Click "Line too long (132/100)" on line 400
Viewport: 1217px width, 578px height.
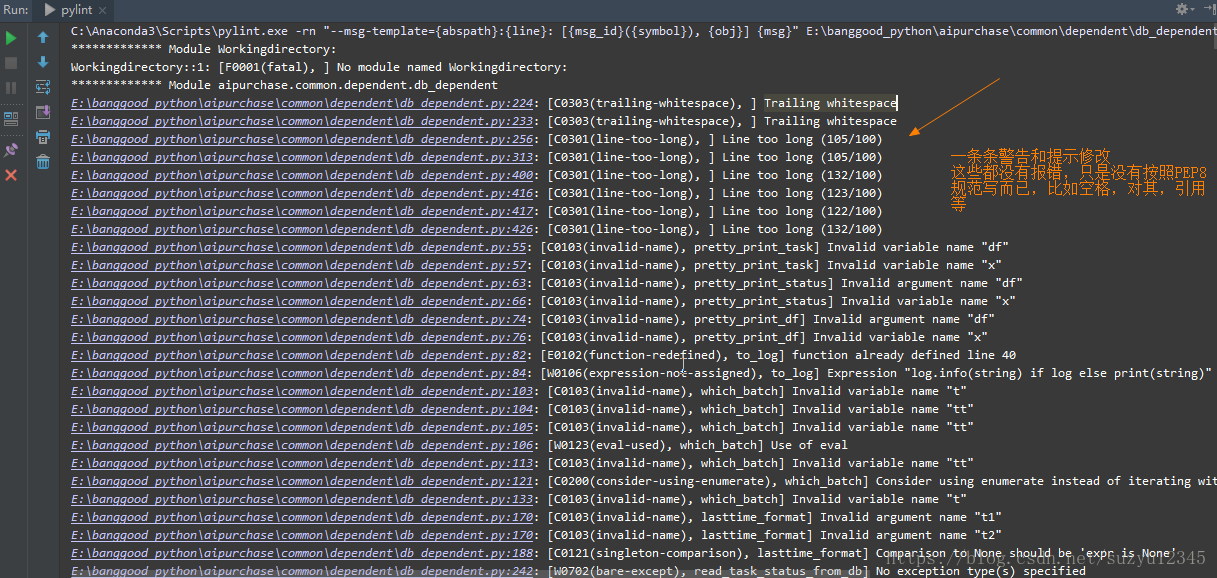(x=802, y=175)
